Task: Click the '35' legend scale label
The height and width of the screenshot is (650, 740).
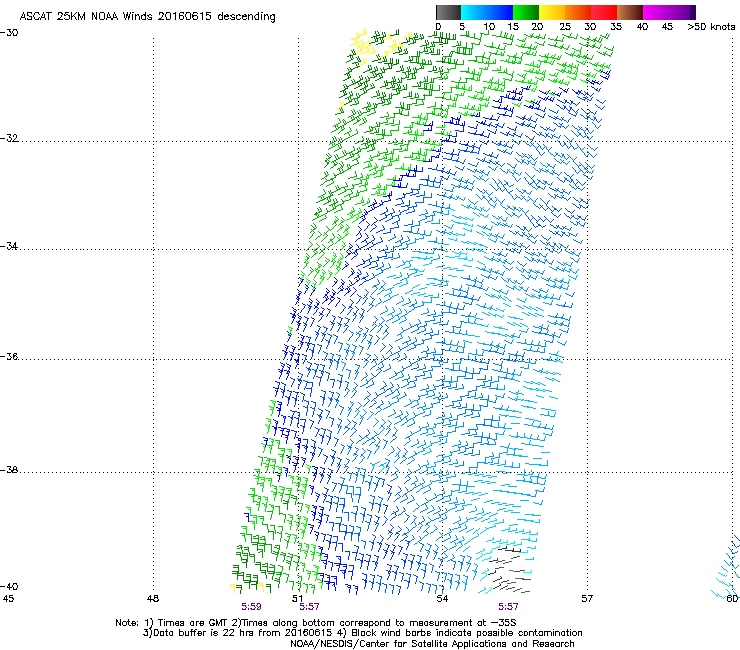Action: tap(616, 26)
